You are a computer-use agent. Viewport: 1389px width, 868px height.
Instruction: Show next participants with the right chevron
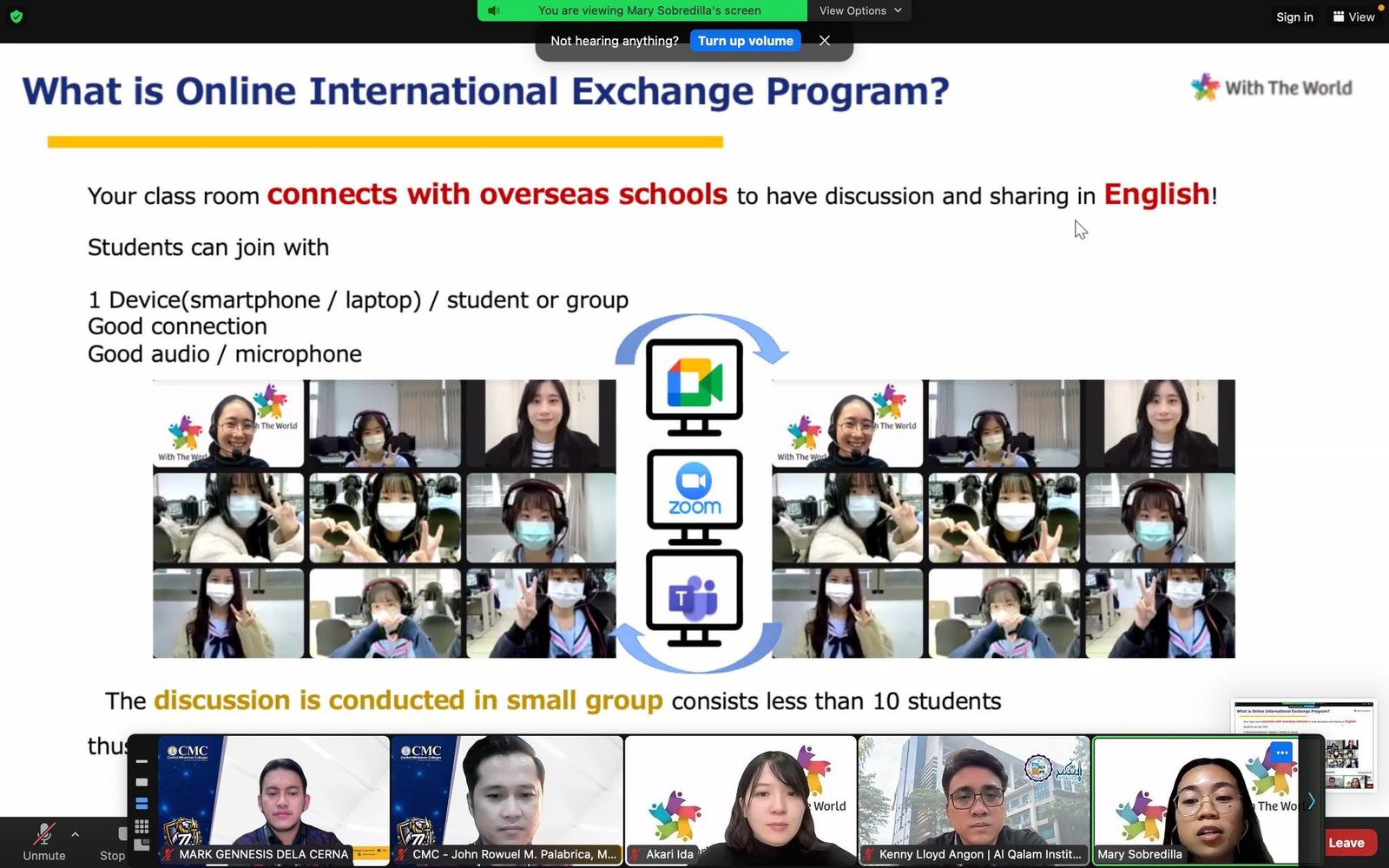point(1311,801)
